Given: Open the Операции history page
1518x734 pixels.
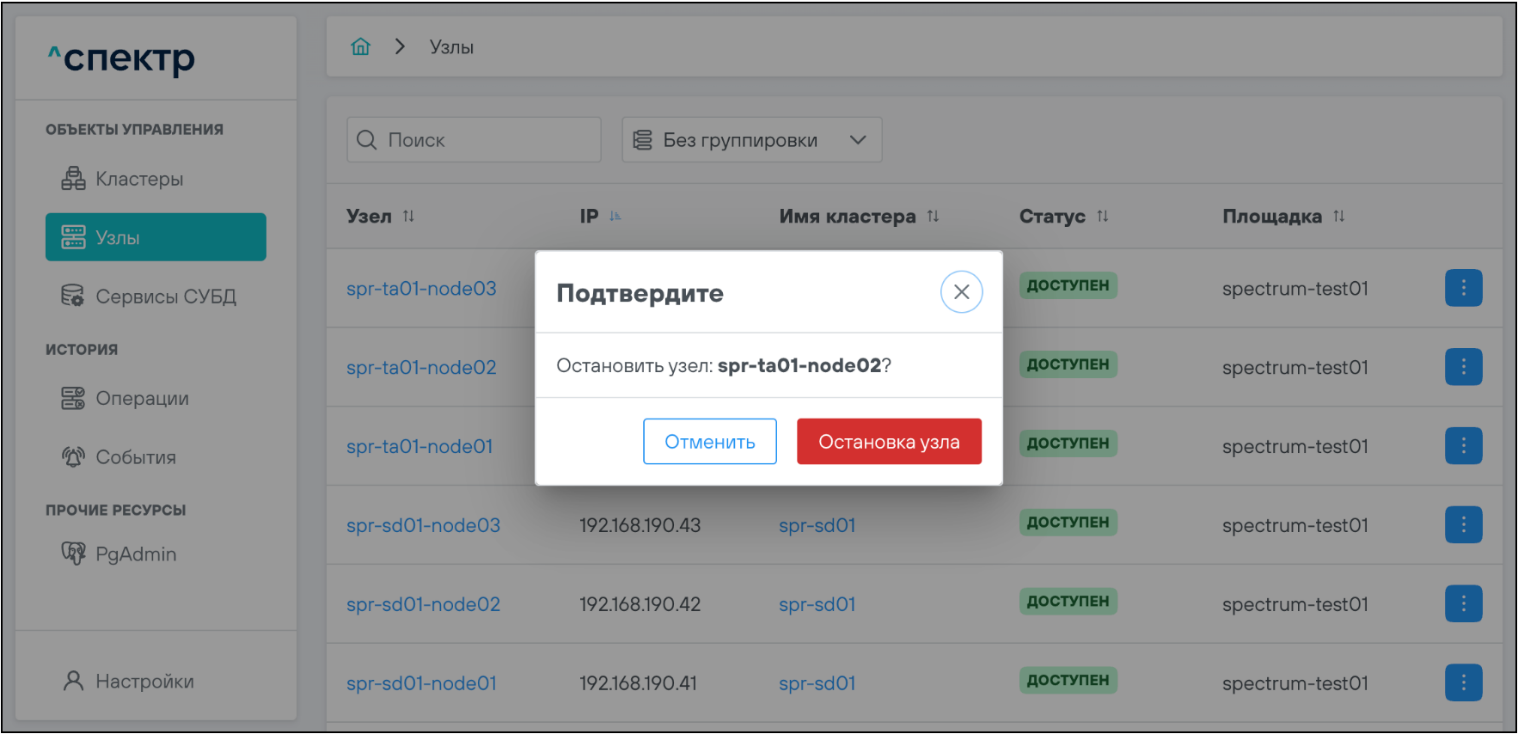Looking at the screenshot, I should pos(141,398).
